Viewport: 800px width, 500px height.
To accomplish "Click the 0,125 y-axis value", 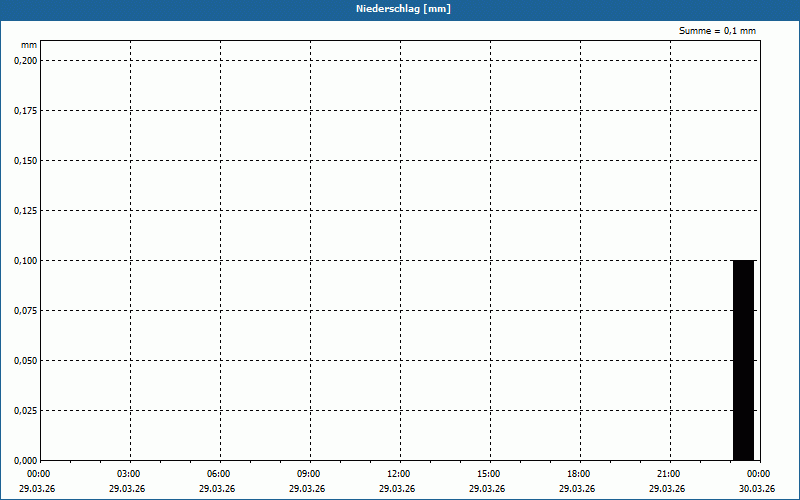I will coord(24,210).
